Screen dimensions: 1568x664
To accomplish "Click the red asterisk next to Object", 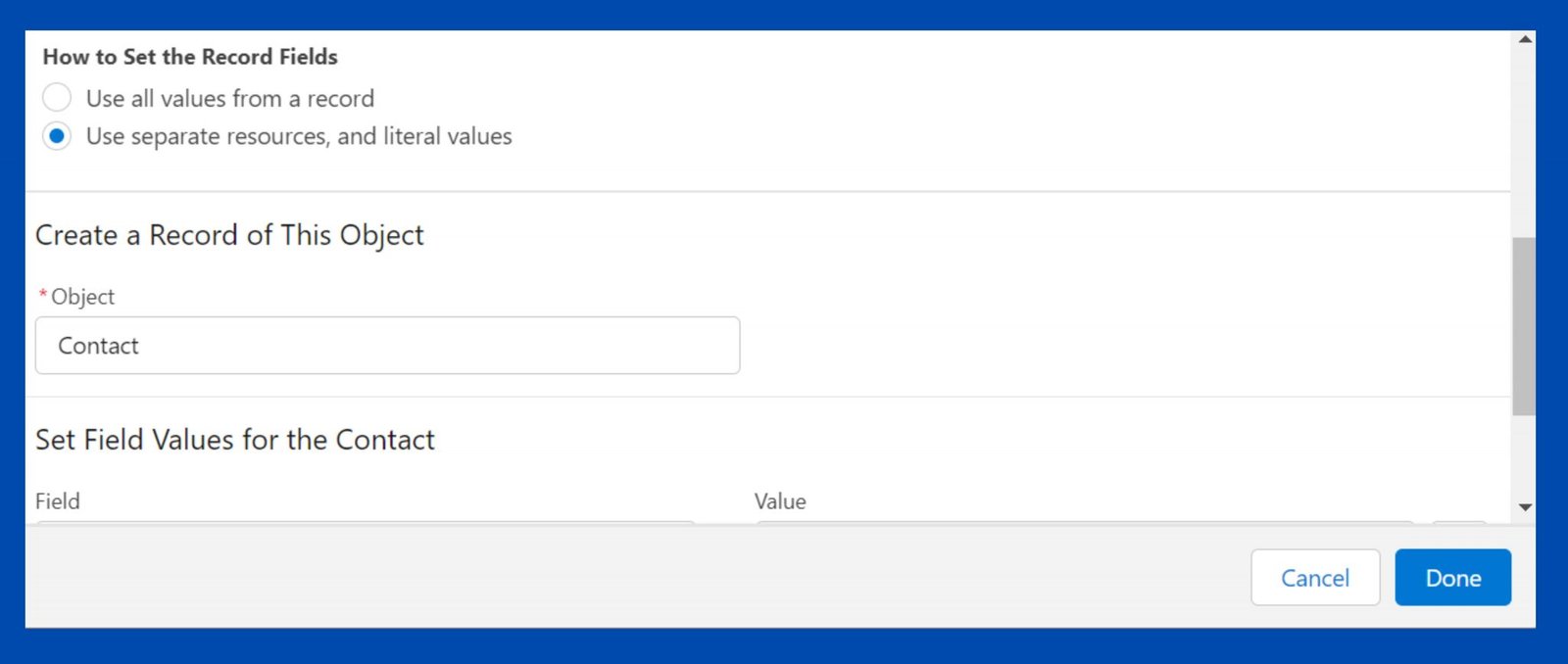I will tap(43, 294).
